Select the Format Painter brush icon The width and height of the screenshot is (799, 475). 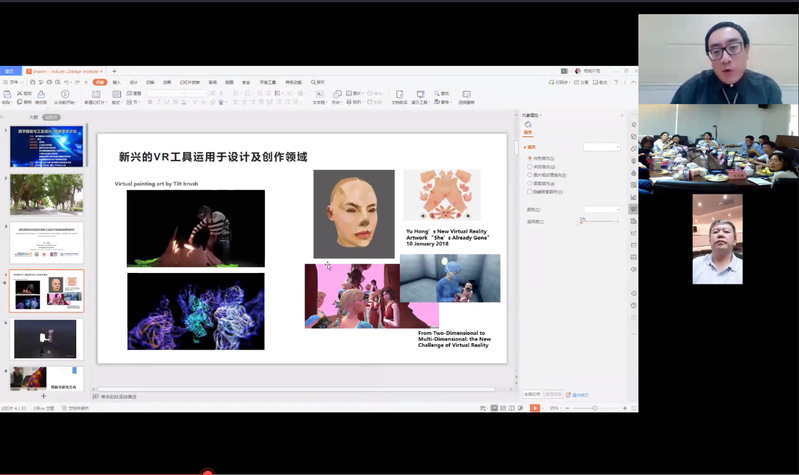coord(41,94)
